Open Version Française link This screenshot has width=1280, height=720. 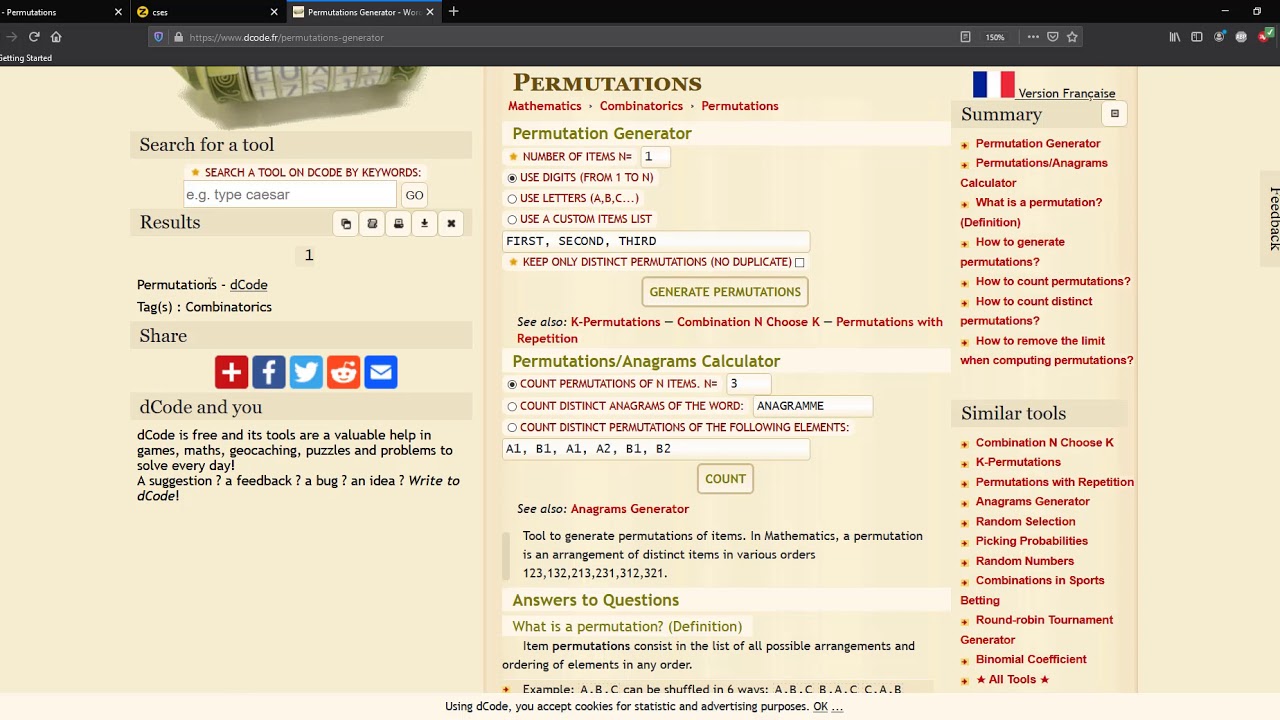point(1066,94)
